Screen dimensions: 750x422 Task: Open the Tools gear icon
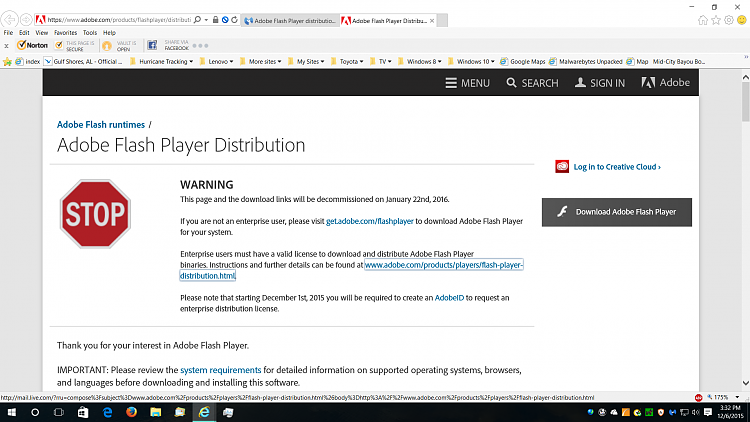(x=728, y=20)
